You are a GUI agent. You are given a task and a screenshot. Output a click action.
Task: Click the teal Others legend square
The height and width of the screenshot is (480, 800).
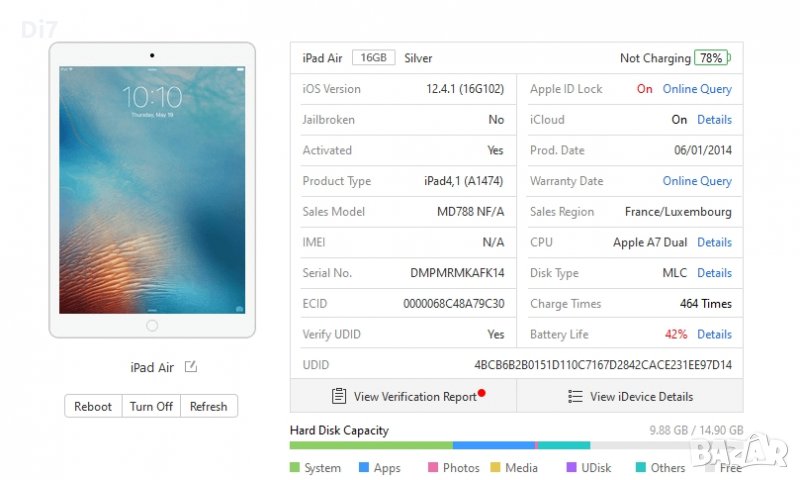click(x=640, y=467)
